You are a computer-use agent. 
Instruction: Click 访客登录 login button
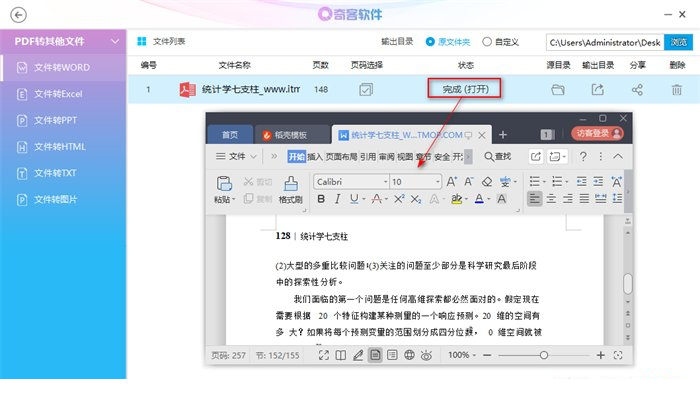(x=597, y=133)
